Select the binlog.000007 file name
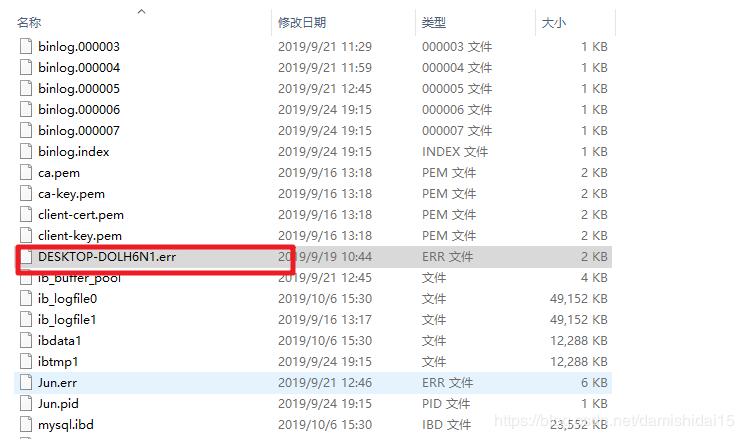754x443 pixels. click(x=79, y=131)
